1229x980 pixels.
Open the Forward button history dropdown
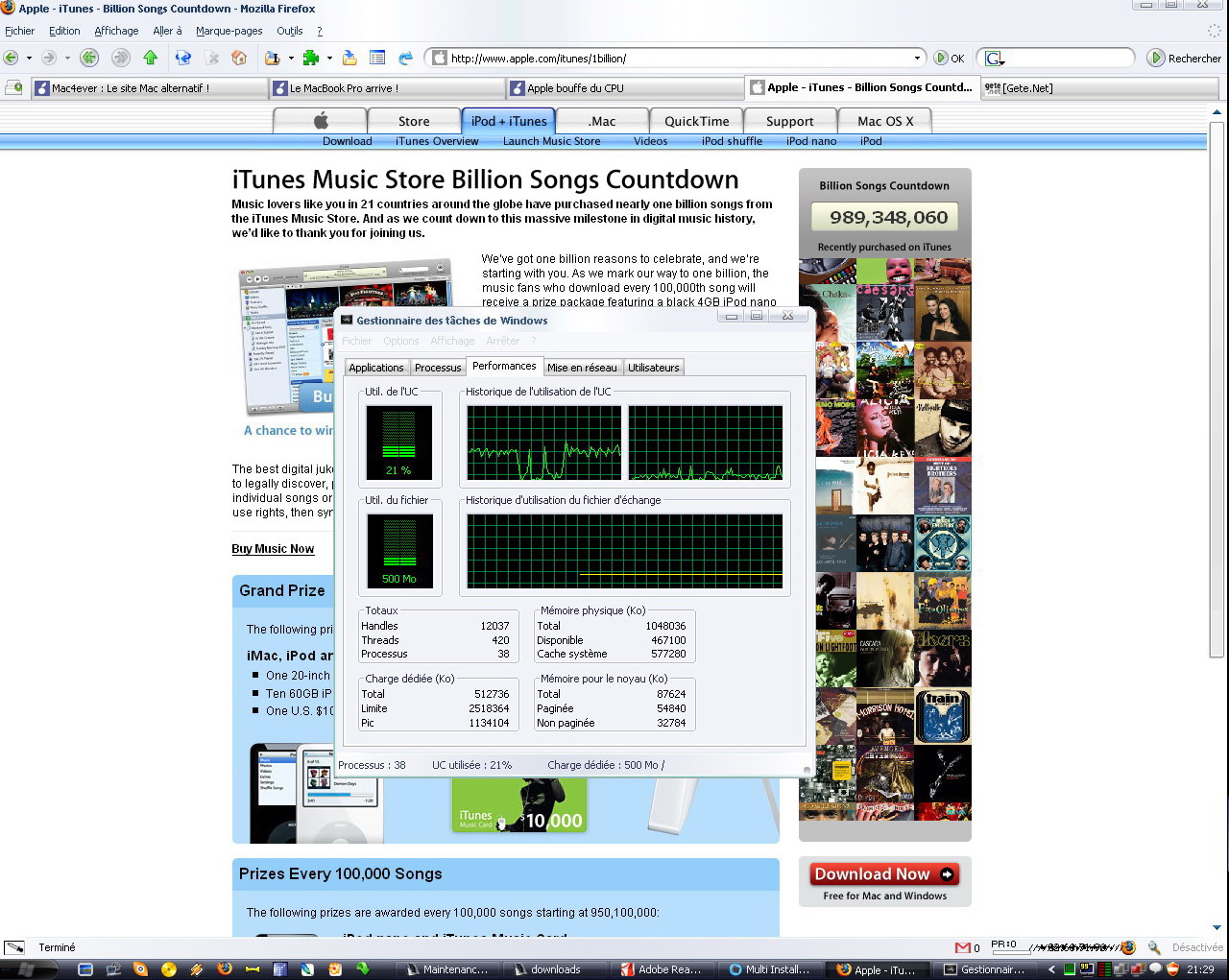pyautogui.click(x=66, y=58)
